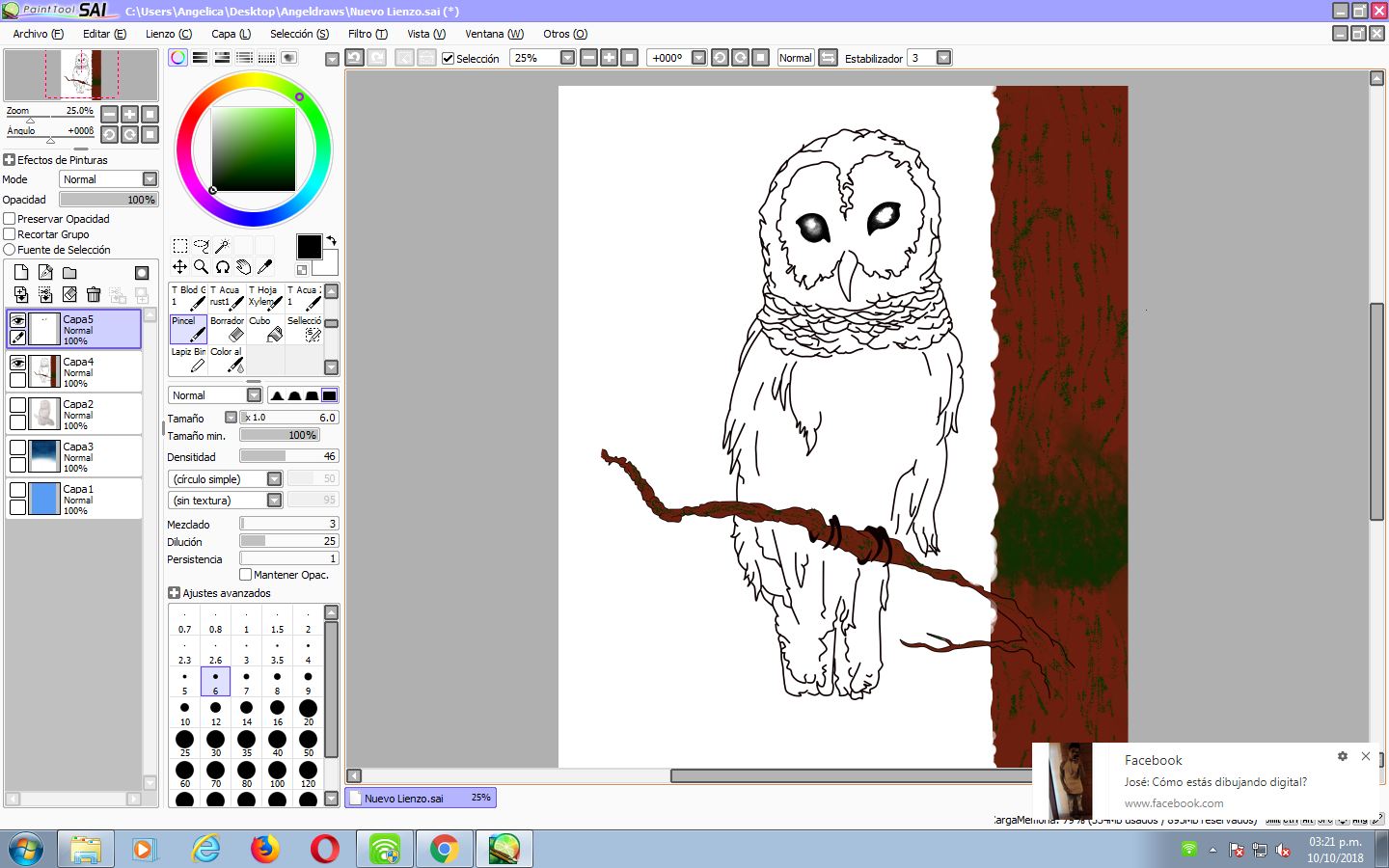Merge the layer down
Image resolution: width=1389 pixels, height=868 pixels.
click(x=21, y=294)
